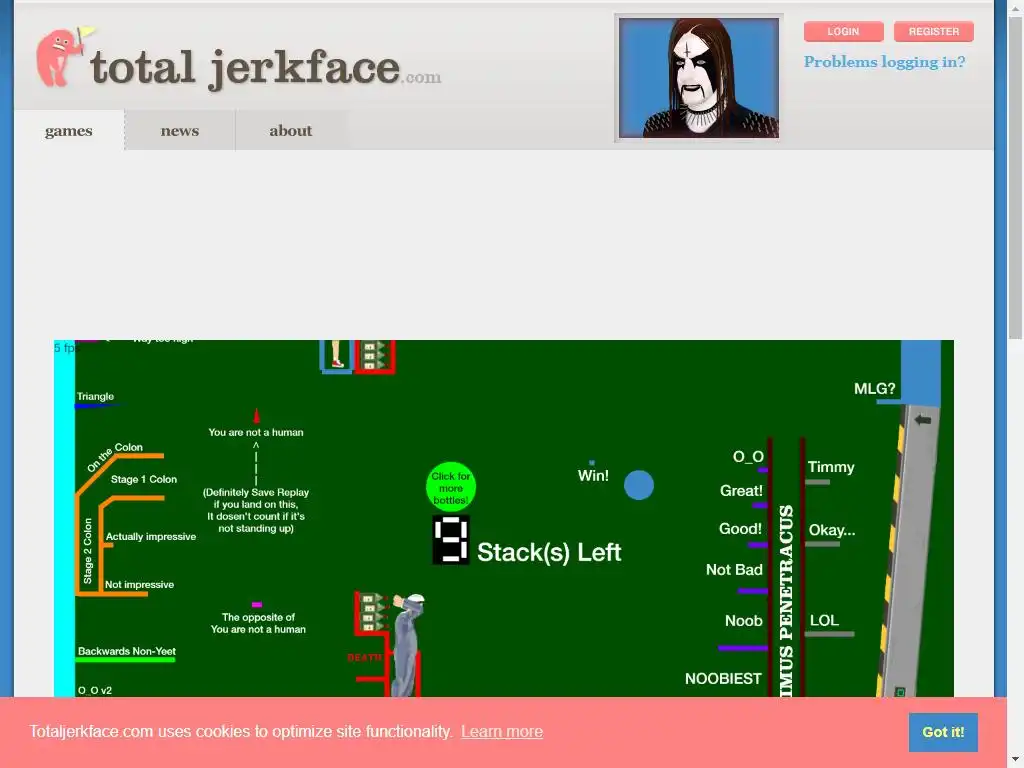The height and width of the screenshot is (768, 1024).
Task: Click the bottle stack beside the pilot
Action: pos(374,613)
